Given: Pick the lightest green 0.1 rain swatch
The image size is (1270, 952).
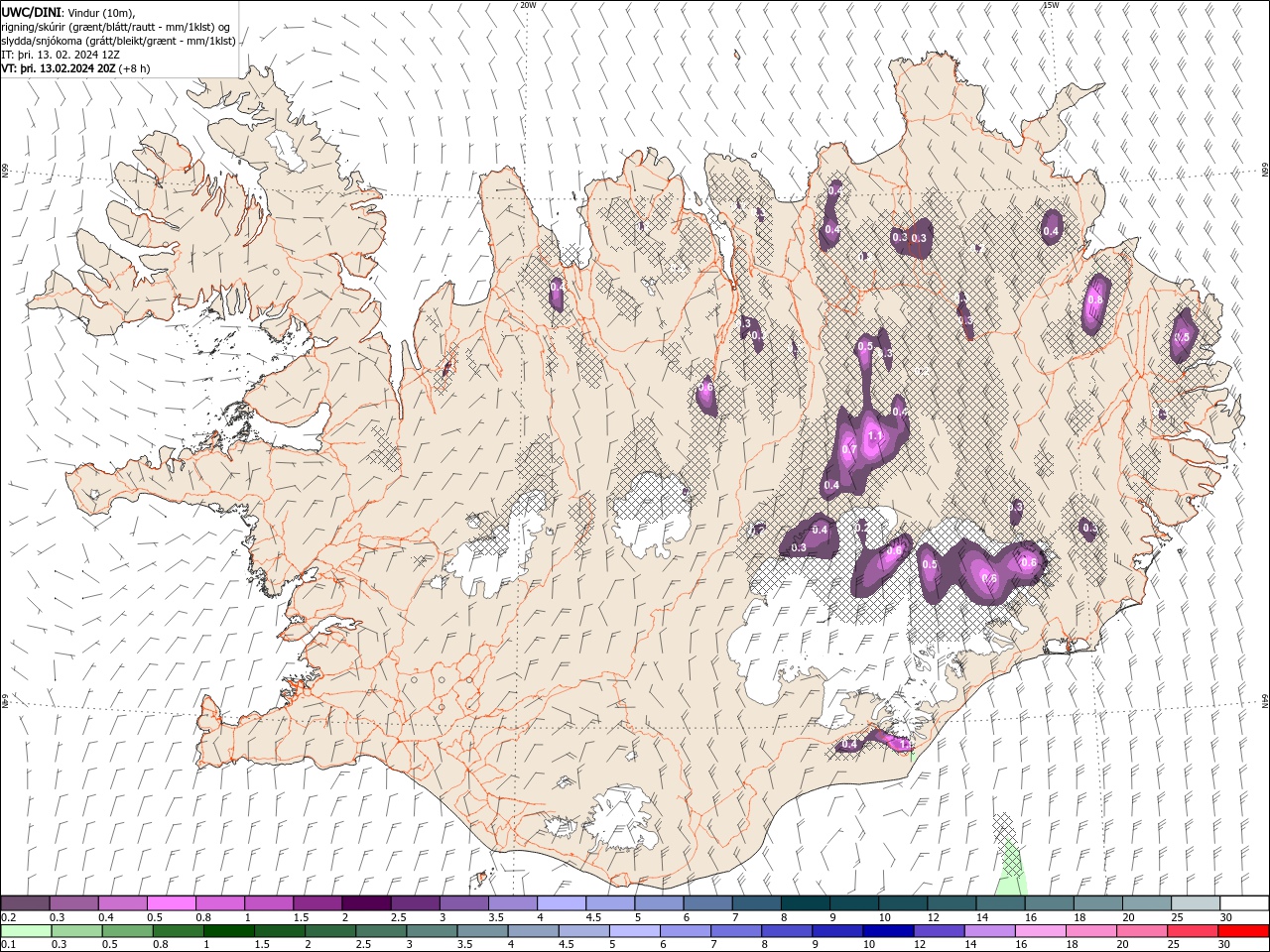Looking at the screenshot, I should click(25, 931).
